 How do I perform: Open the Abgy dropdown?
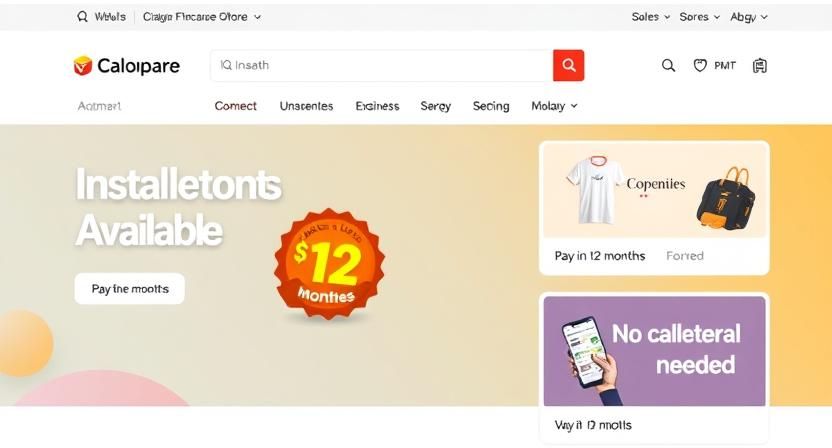[749, 17]
